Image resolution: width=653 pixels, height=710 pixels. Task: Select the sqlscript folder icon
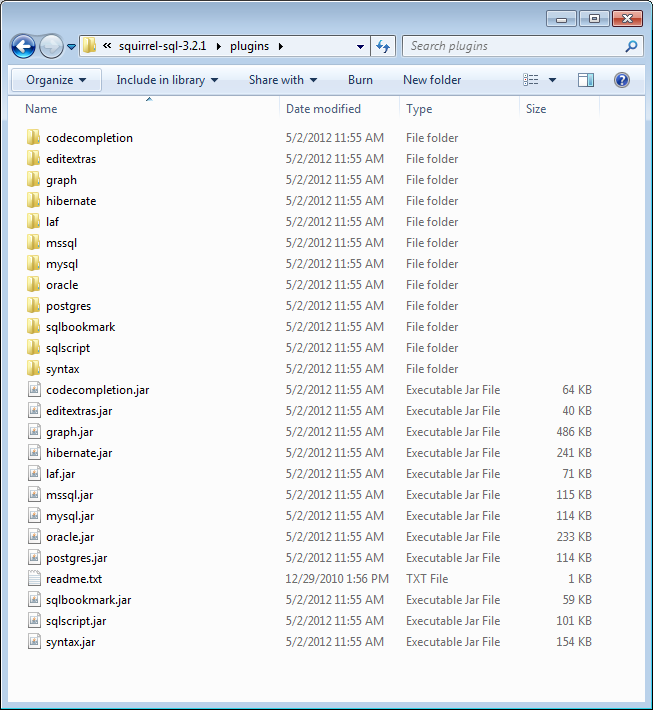click(x=33, y=348)
